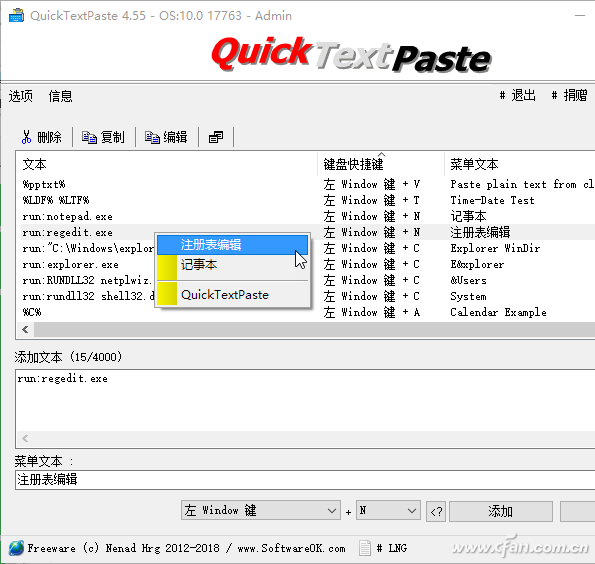
Task: Click the &Users cell
Action: tap(468, 280)
